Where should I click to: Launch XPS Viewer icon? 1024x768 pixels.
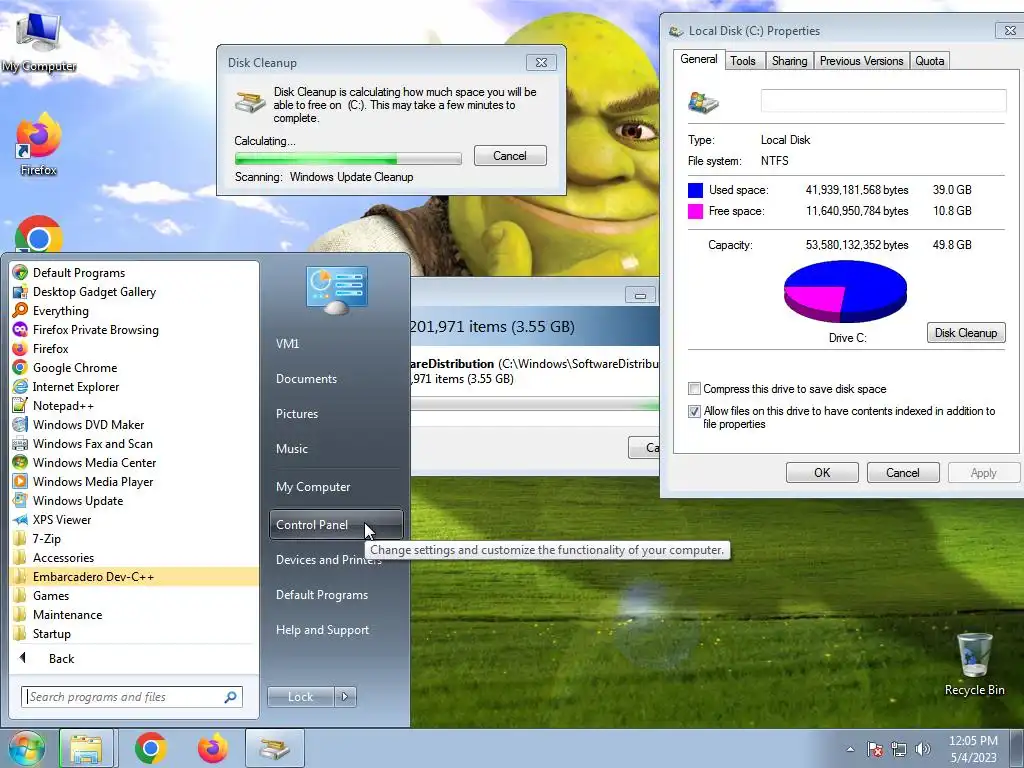pos(20,519)
